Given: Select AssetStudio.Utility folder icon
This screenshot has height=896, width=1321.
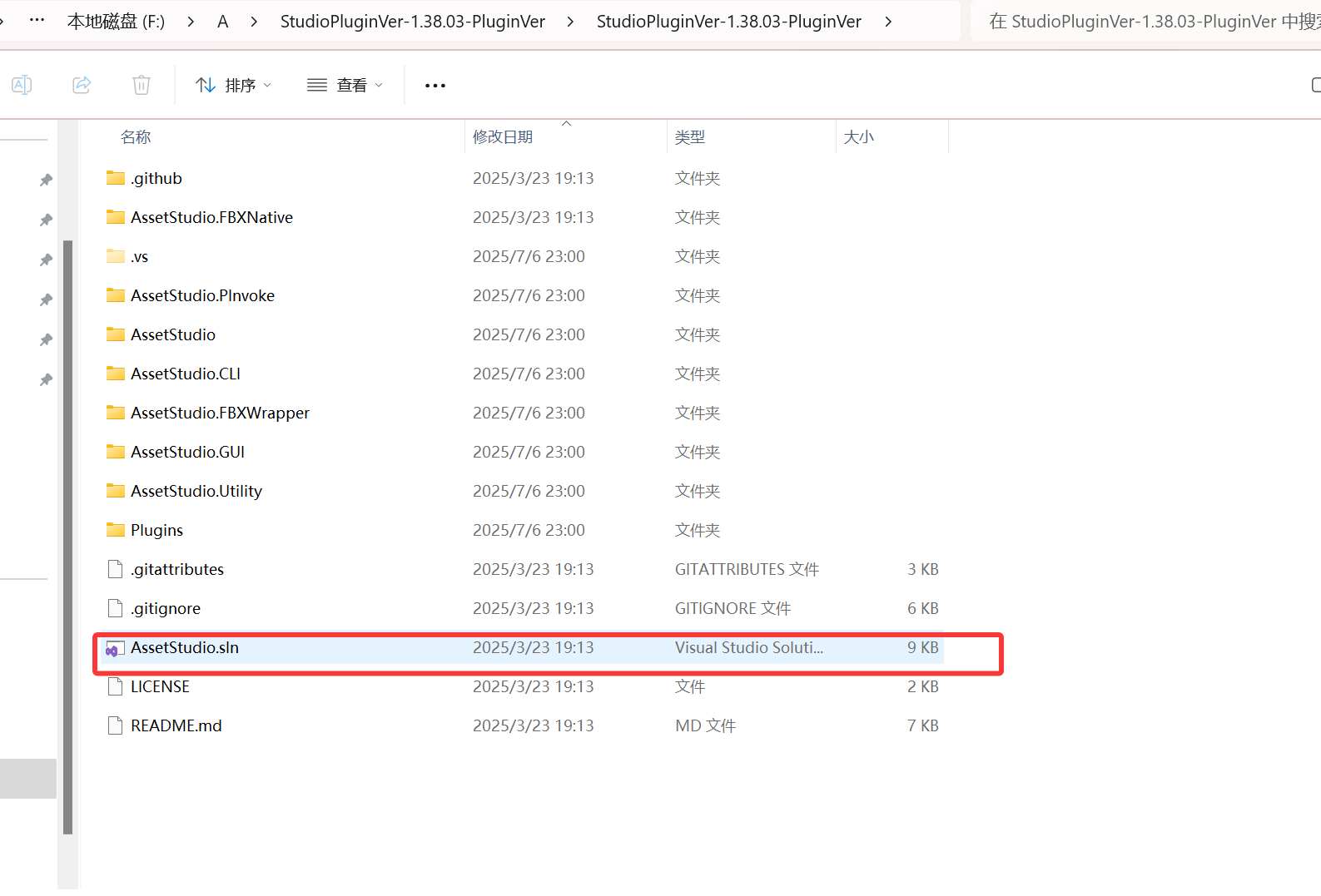Looking at the screenshot, I should [116, 491].
